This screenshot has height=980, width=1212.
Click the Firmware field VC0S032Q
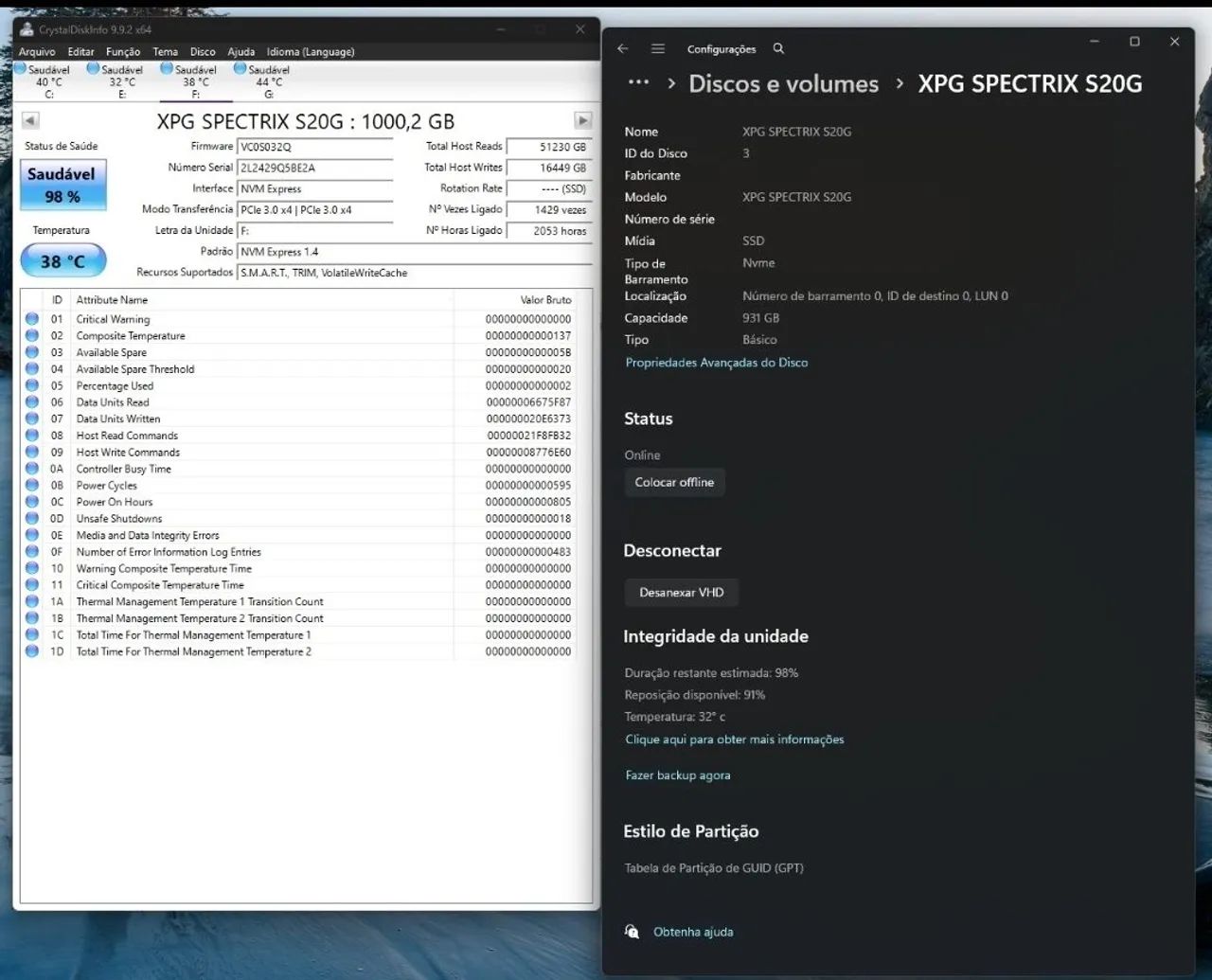[x=314, y=147]
